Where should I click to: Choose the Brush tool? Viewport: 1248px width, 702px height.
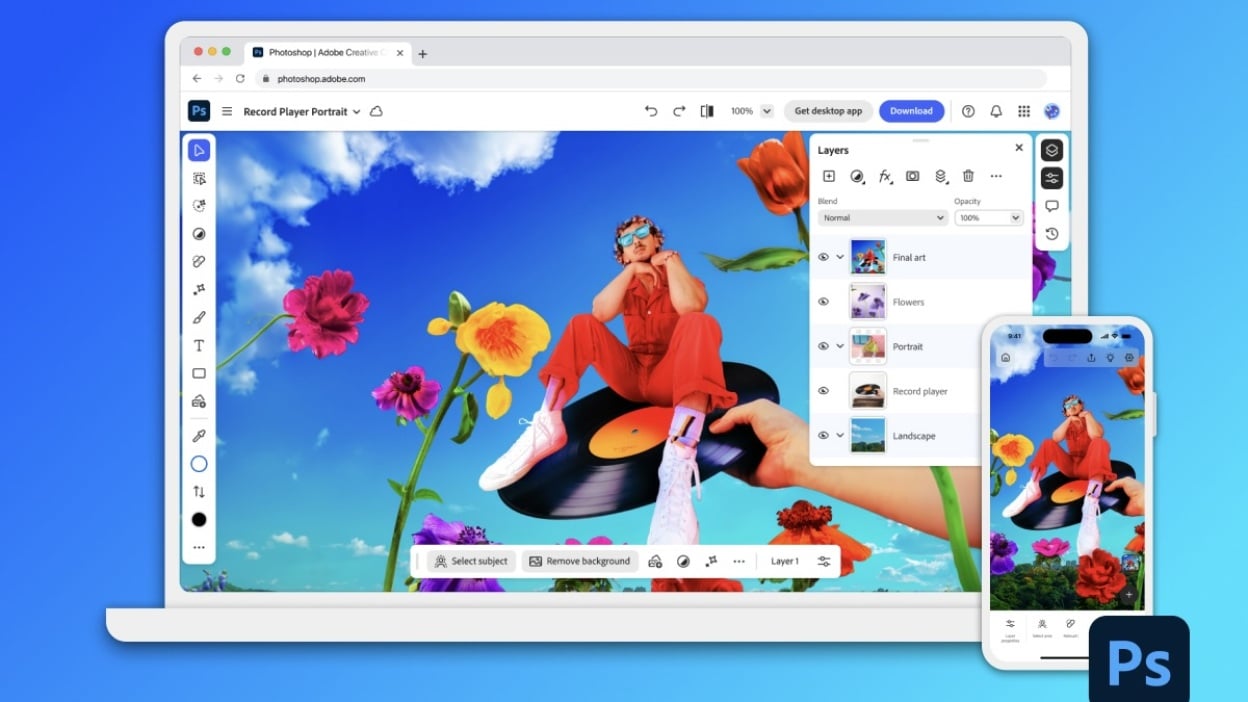coord(199,318)
